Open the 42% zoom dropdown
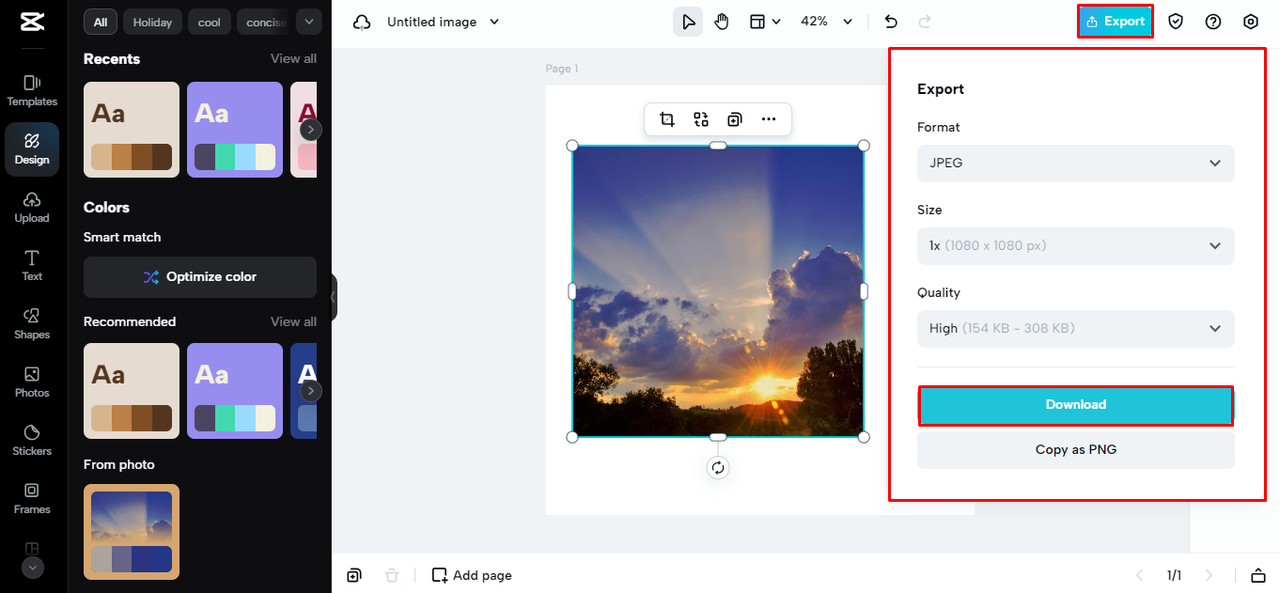This screenshot has height=593, width=1280. click(x=826, y=21)
